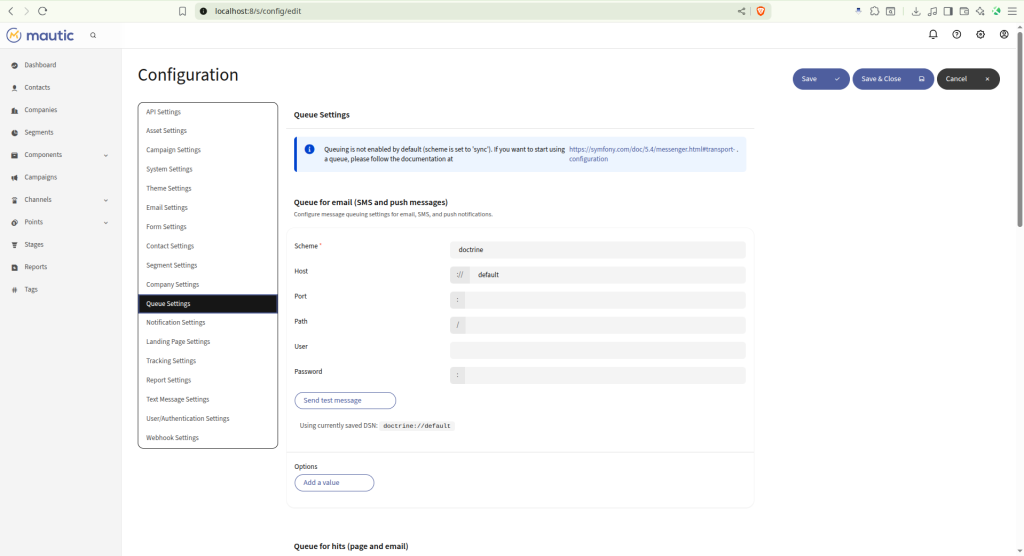Click the Brave shields icon in address bar

760,11
